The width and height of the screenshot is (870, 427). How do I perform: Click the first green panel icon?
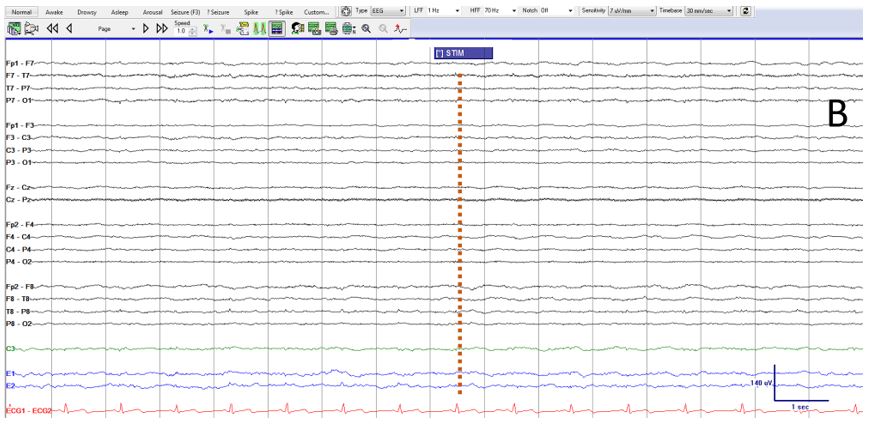[314, 28]
